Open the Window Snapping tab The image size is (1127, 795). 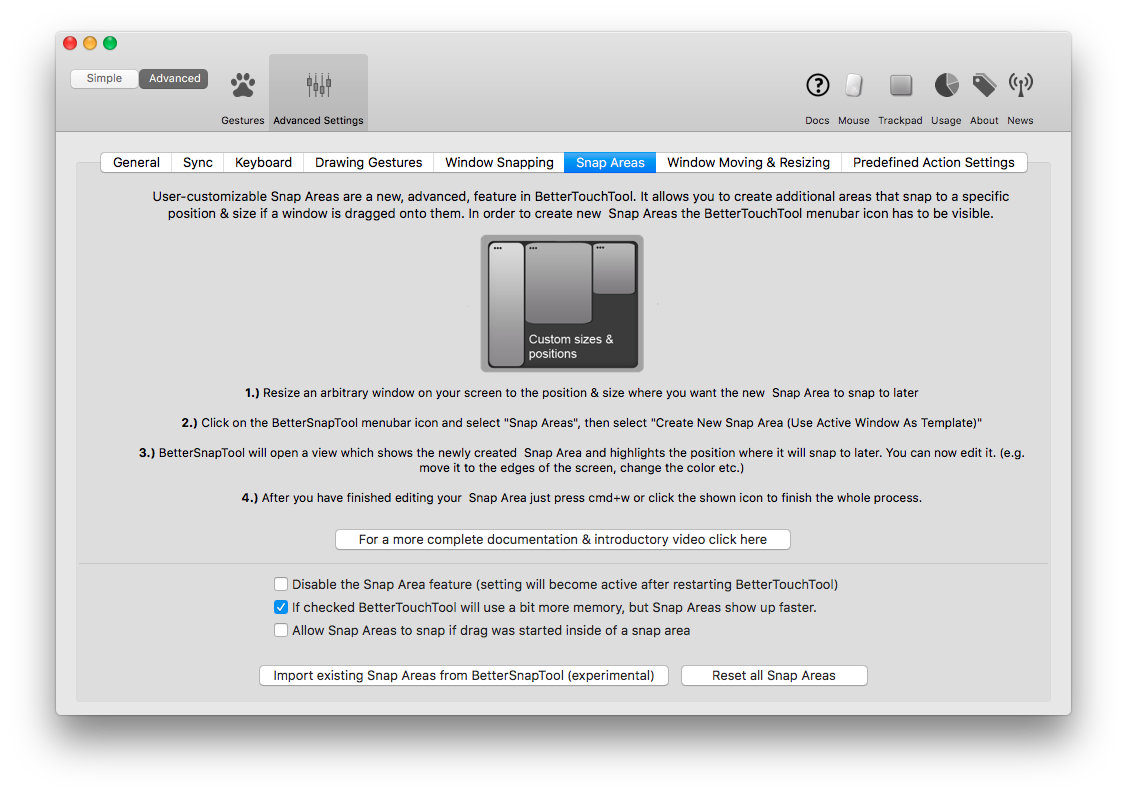click(x=499, y=162)
